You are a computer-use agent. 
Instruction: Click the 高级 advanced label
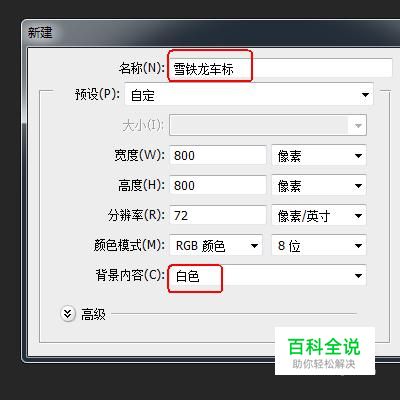(93, 314)
